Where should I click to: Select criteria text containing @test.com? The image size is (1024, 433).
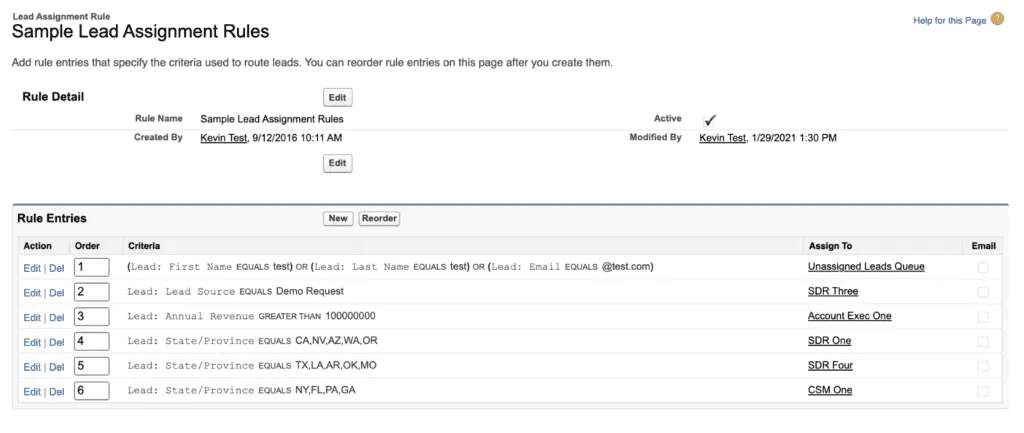tap(391, 266)
